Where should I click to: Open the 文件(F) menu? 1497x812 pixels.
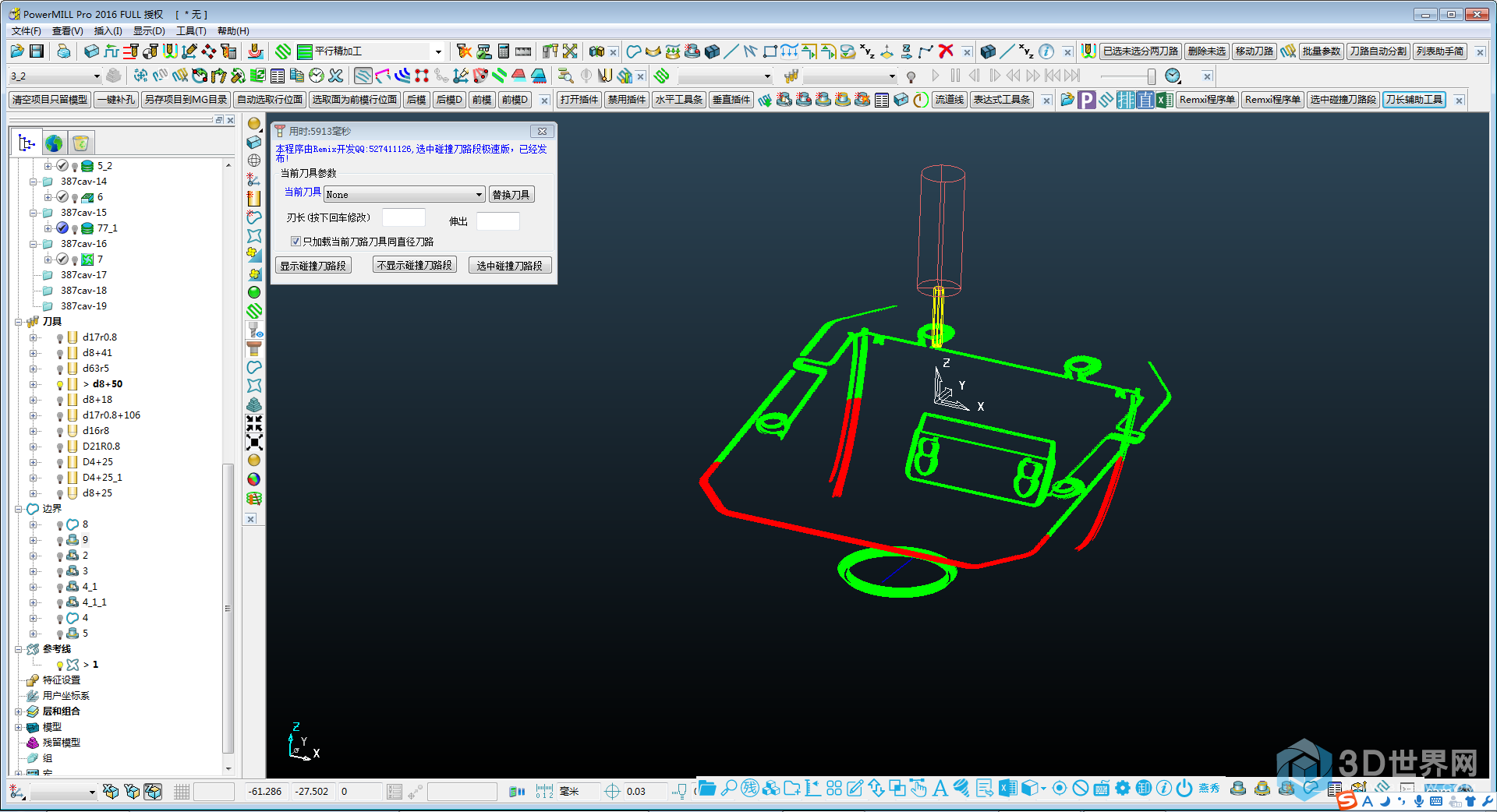(x=27, y=31)
